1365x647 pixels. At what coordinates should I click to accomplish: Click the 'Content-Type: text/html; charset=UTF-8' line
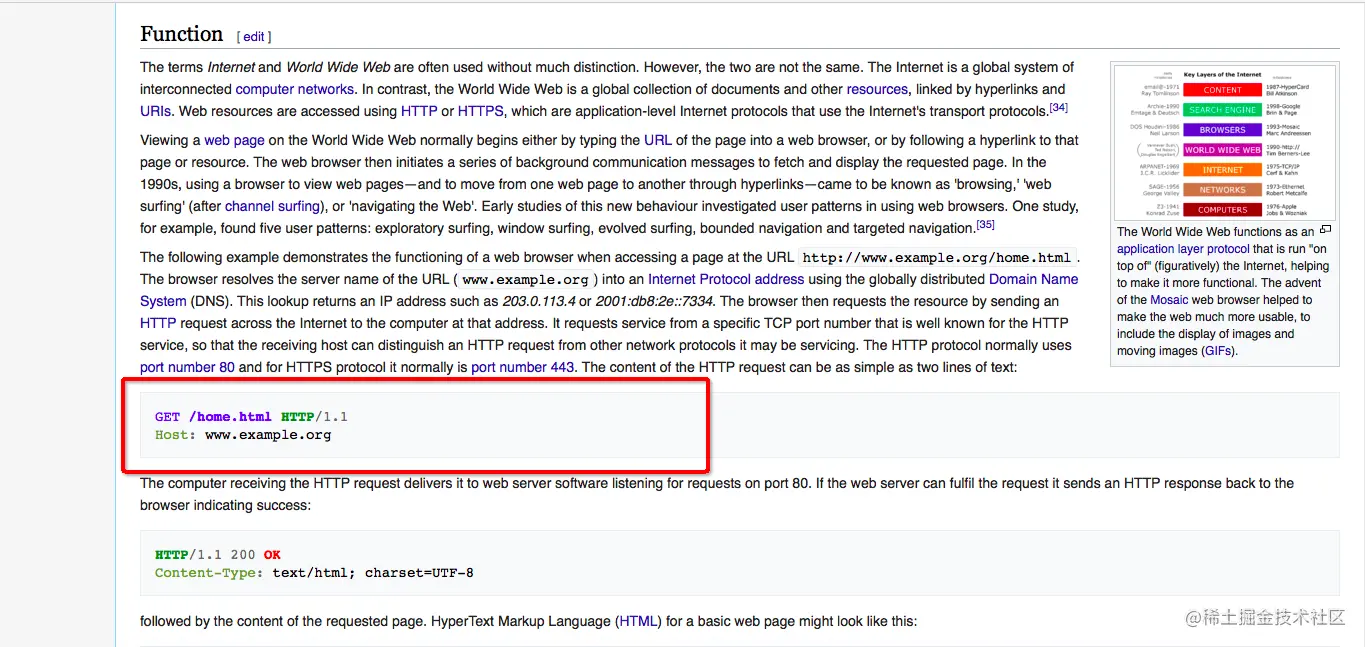pos(314,573)
